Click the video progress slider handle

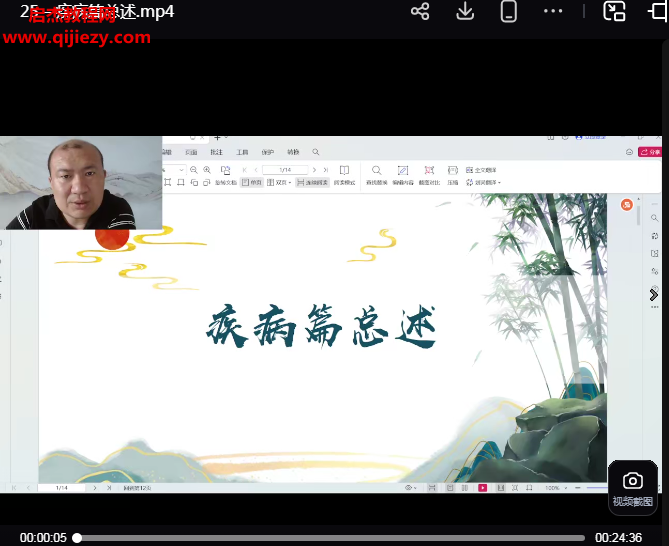point(77,538)
